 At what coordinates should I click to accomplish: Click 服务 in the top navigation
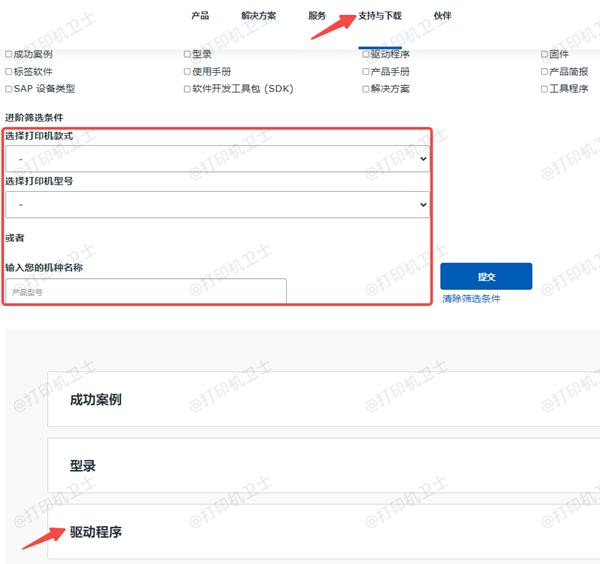[317, 16]
